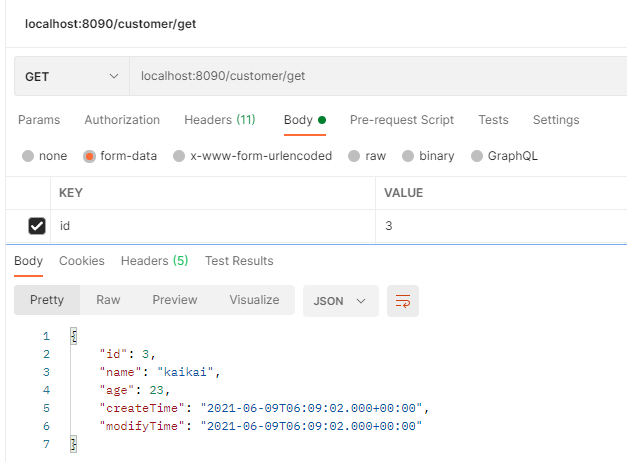Image resolution: width=627 pixels, height=462 pixels.
Task: Click the "createTime" JSON line
Action: point(264,408)
